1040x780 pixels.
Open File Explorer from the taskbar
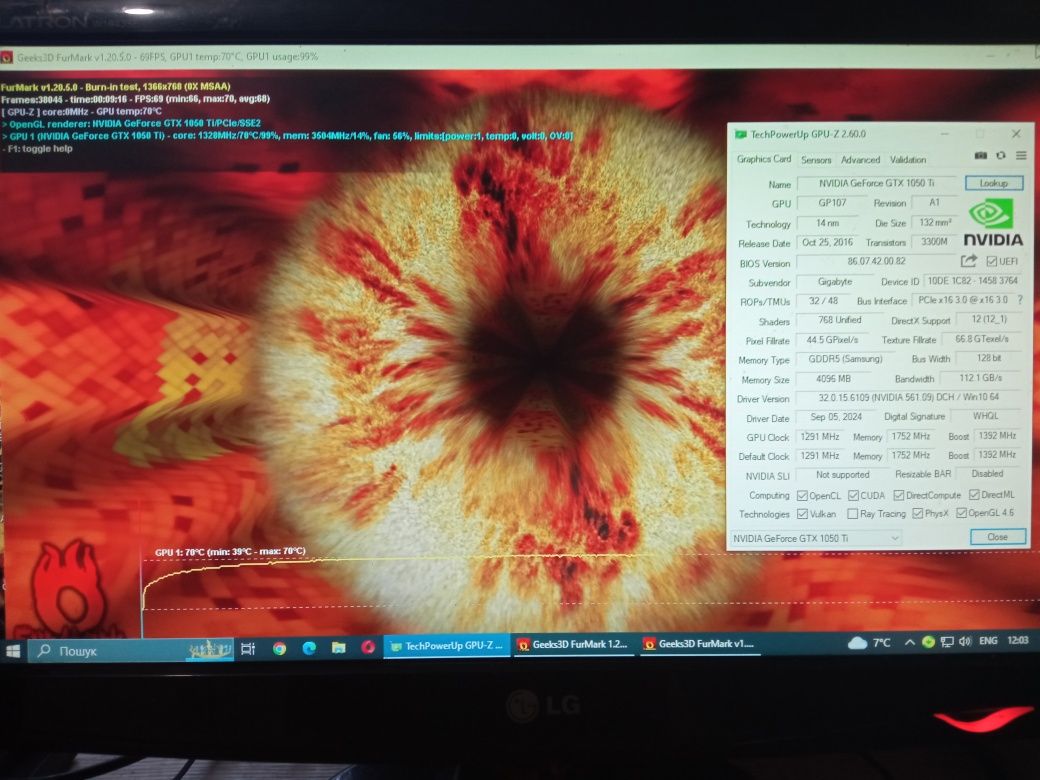click(x=338, y=647)
